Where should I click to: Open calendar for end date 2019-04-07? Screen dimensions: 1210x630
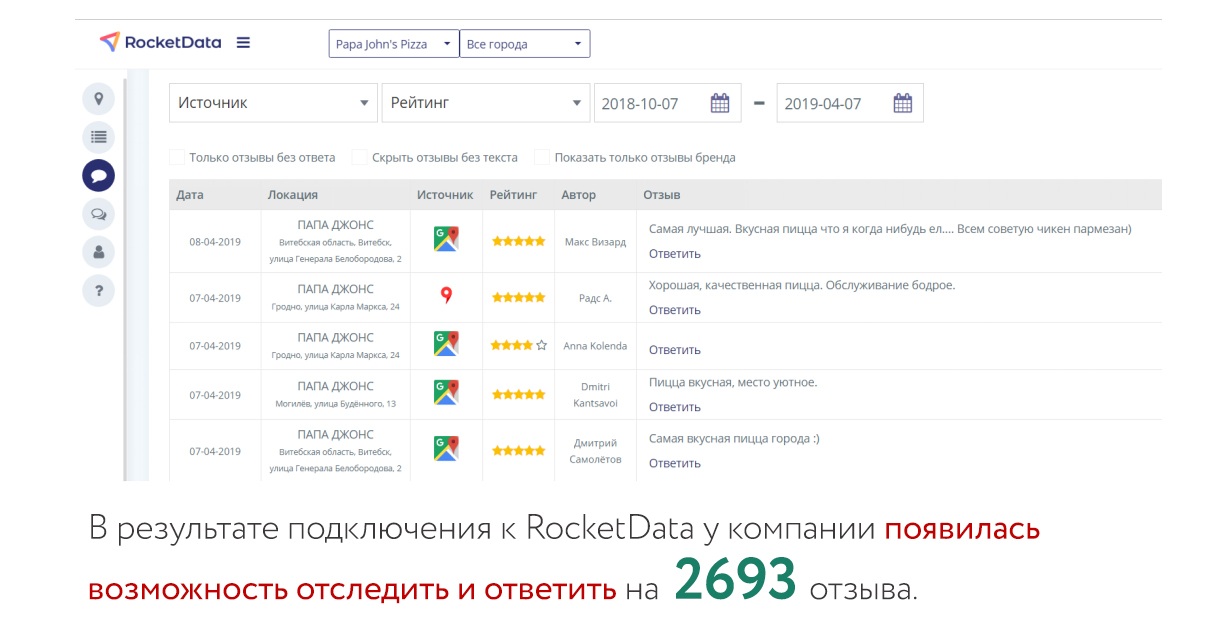pos(902,103)
